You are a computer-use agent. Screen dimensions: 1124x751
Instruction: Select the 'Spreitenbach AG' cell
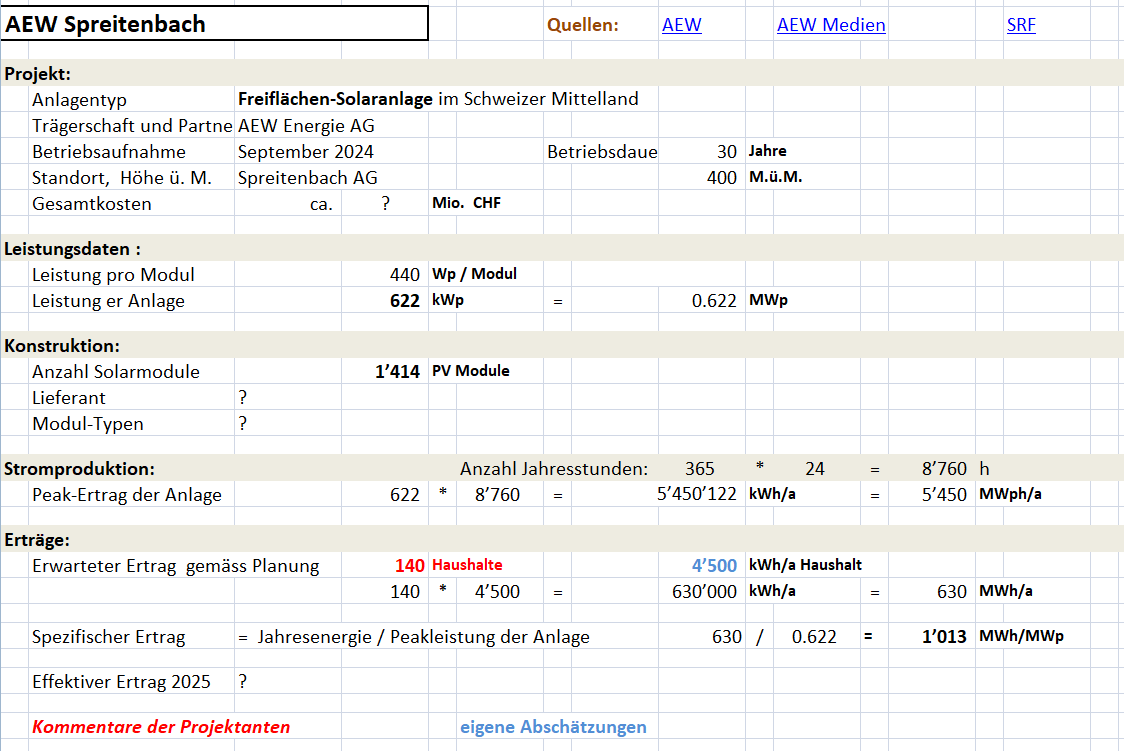(308, 178)
